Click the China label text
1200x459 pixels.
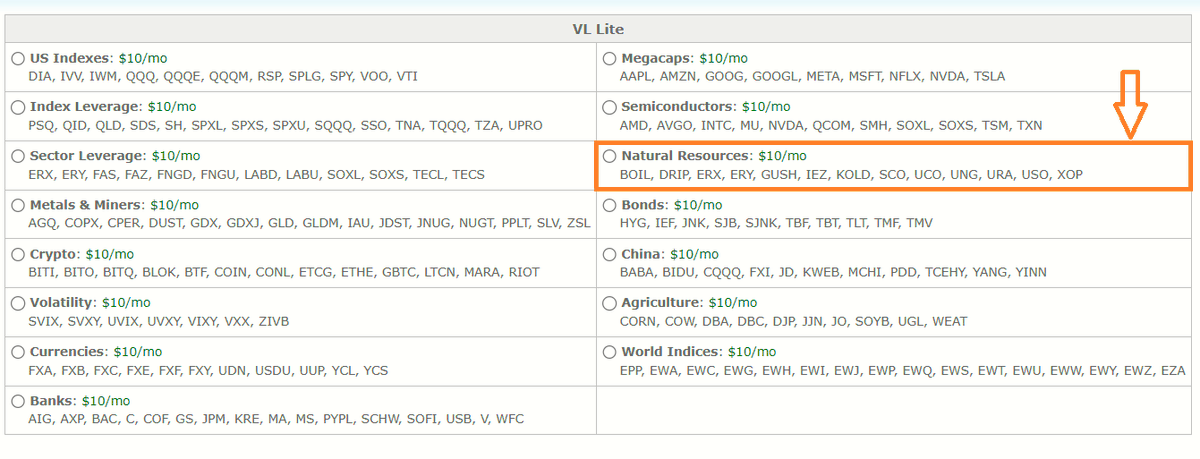(x=643, y=253)
